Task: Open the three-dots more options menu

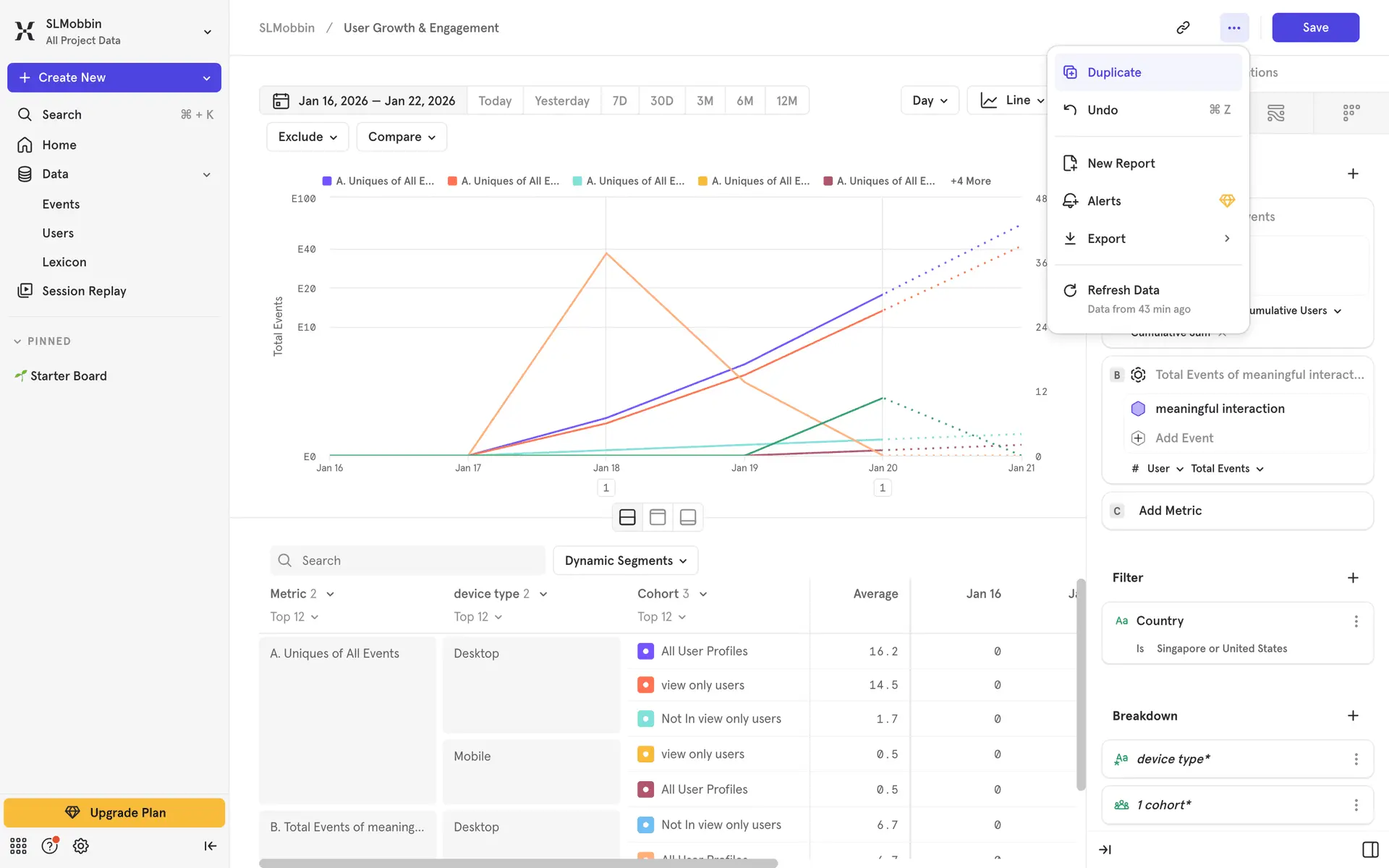Action: click(1233, 27)
